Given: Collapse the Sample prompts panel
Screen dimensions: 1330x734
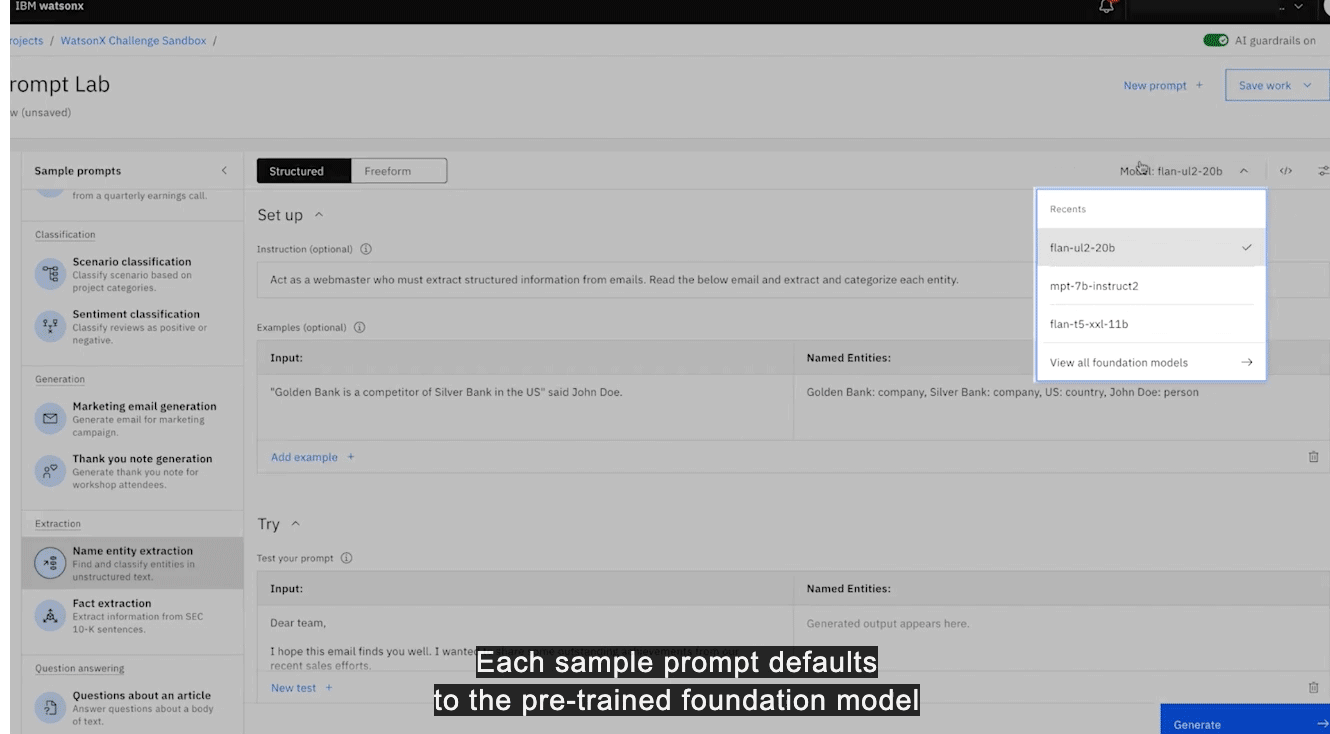Looking at the screenshot, I should (224, 171).
